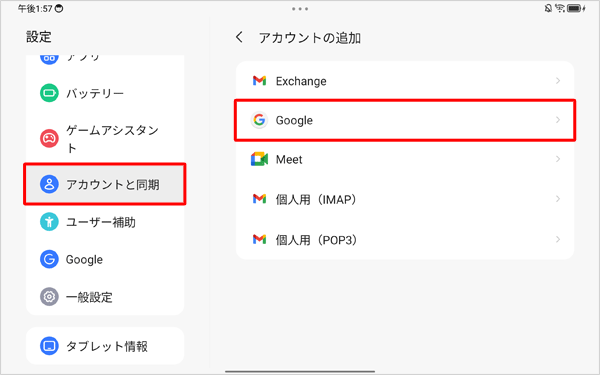600x375 pixels.
Task: Click the green battery icon in sidebar
Action: click(49, 93)
